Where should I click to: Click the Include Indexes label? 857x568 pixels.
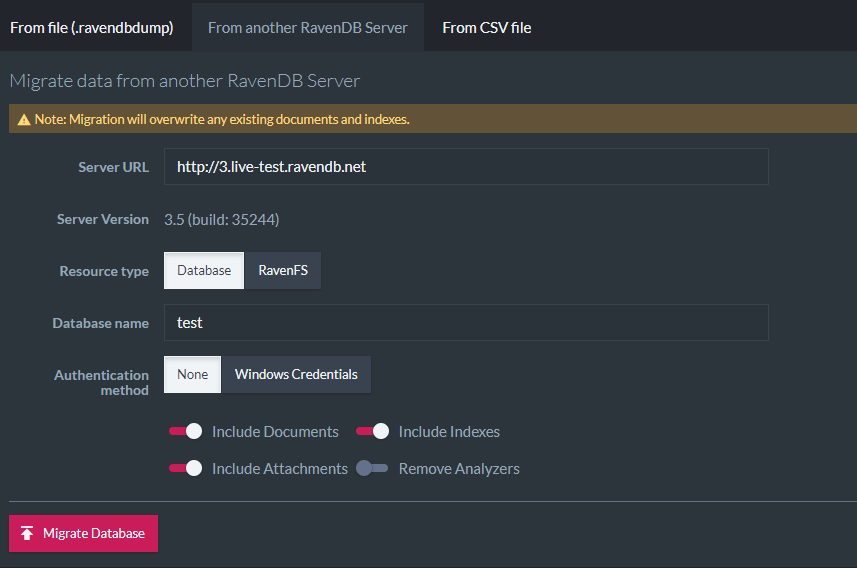click(449, 432)
